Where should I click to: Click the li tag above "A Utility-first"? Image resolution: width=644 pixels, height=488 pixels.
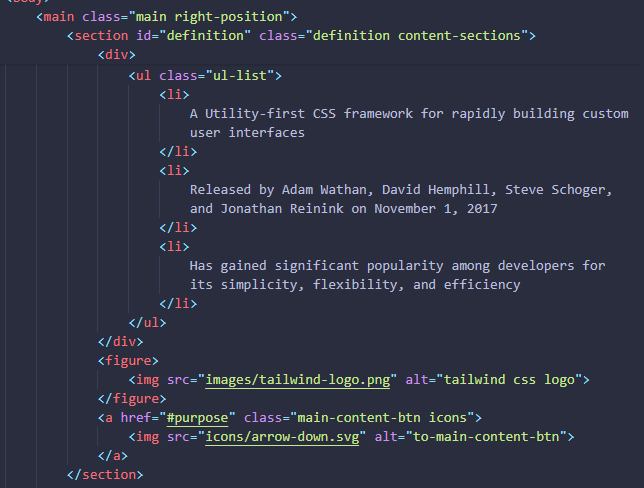174,95
